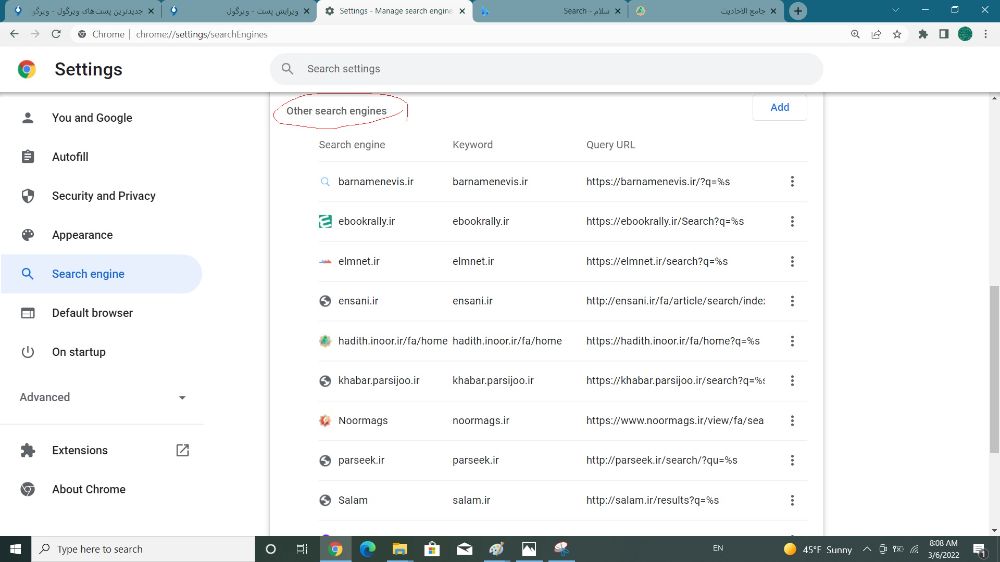1000x562 pixels.
Task: Share this page icon in address bar
Action: point(876,34)
